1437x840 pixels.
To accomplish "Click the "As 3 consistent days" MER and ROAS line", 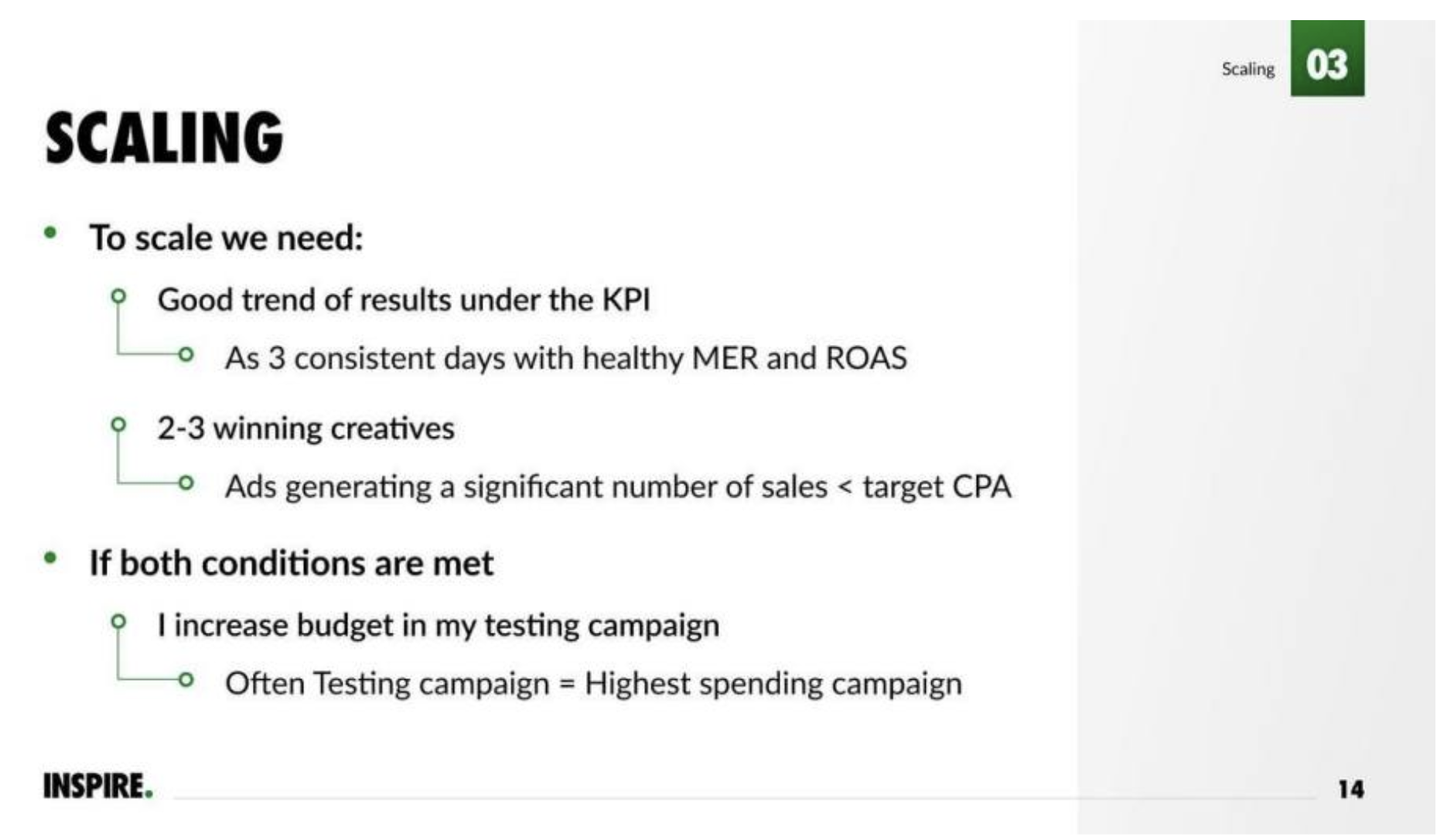I will point(565,359).
